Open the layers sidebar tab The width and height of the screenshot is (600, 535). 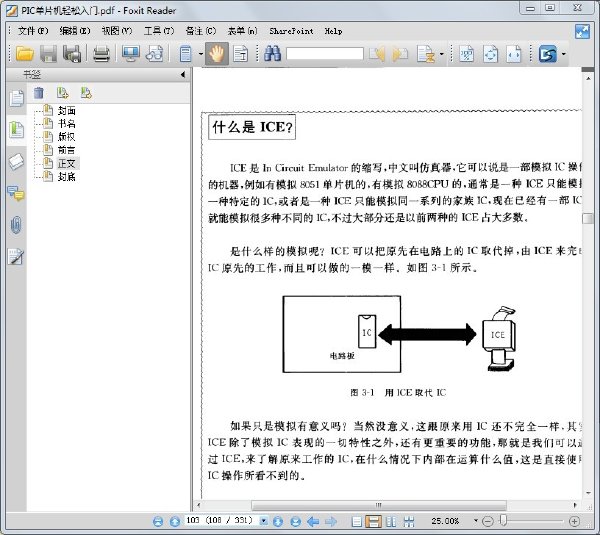click(16, 161)
